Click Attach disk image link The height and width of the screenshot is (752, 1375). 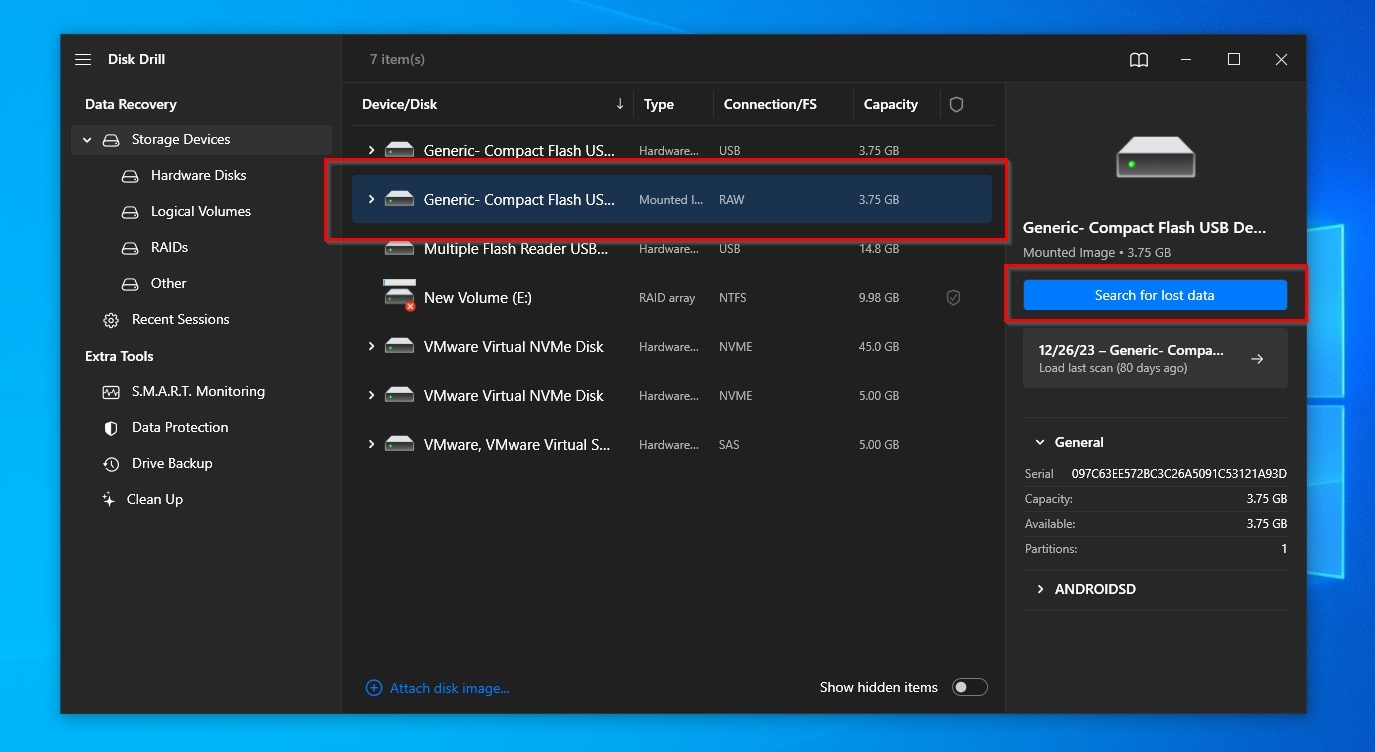(450, 688)
